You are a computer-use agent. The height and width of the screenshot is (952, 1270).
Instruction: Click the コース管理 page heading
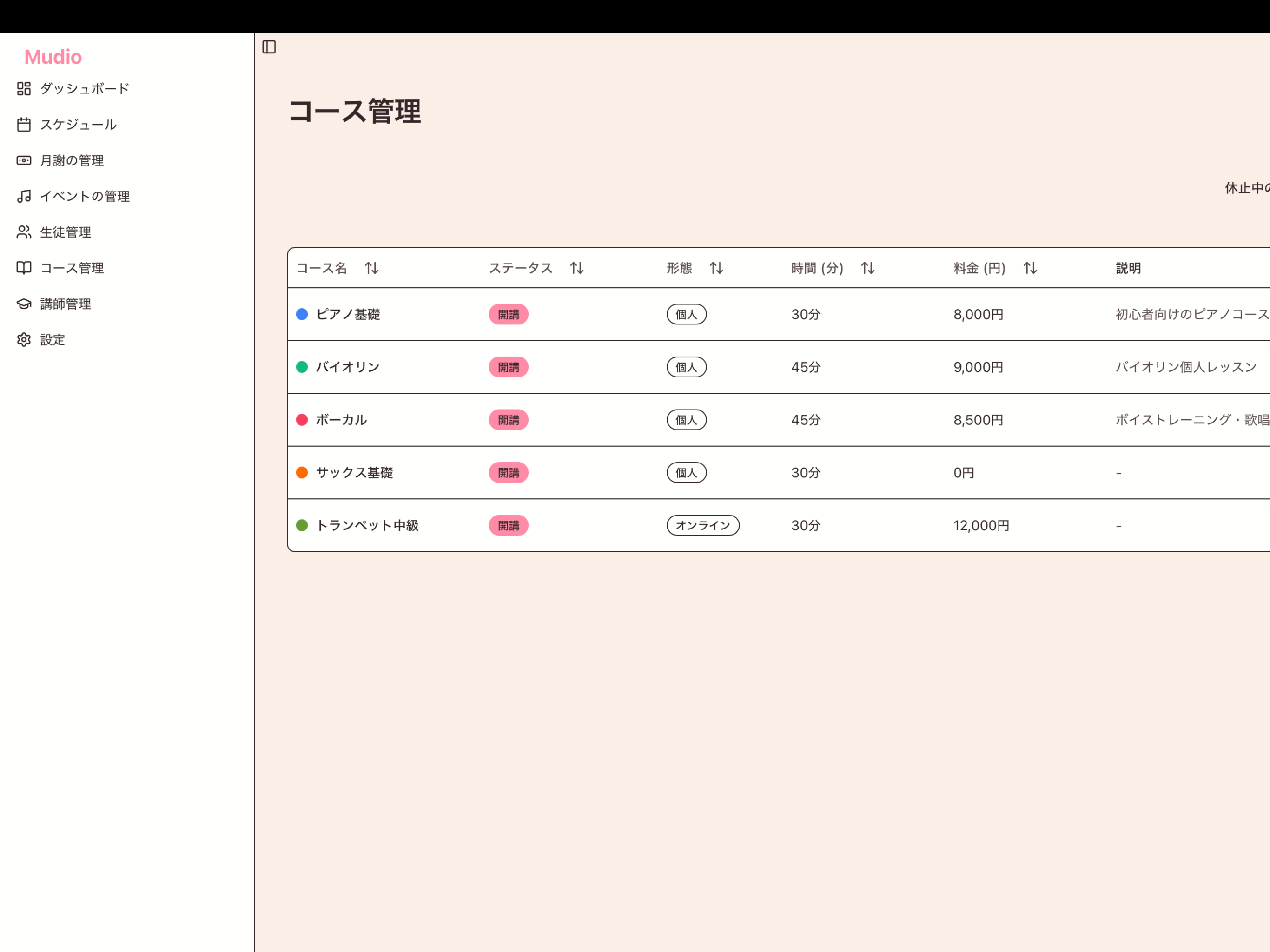point(355,112)
